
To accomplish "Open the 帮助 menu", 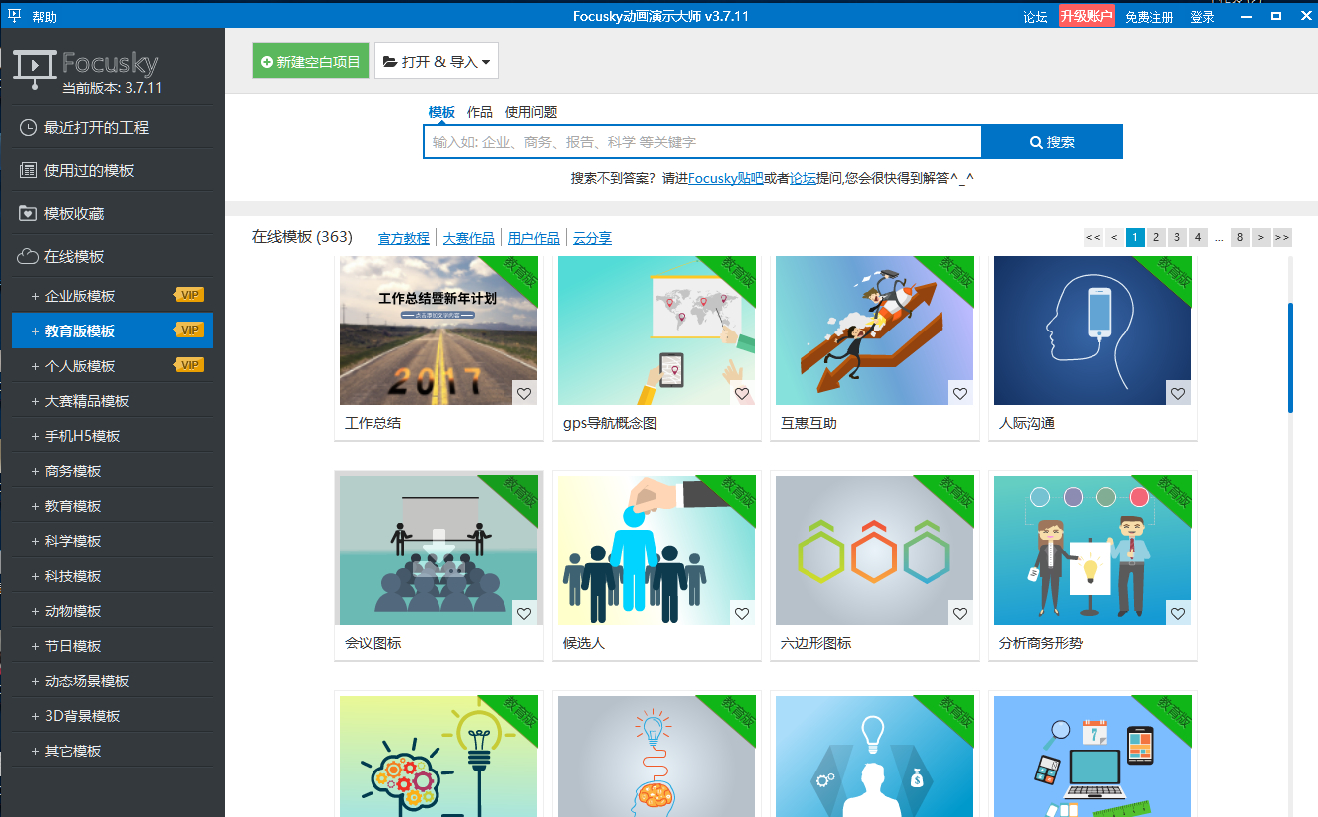I will pyautogui.click(x=45, y=17).
